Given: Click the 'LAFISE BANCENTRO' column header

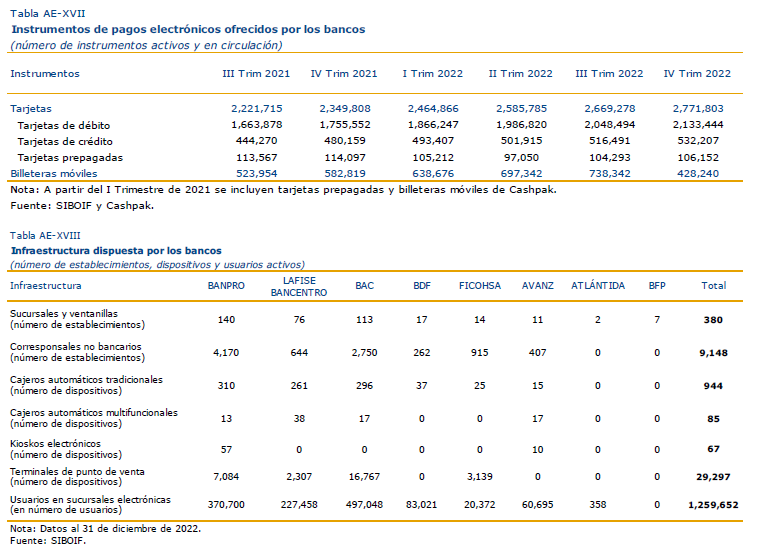Looking at the screenshot, I should 299,287.
